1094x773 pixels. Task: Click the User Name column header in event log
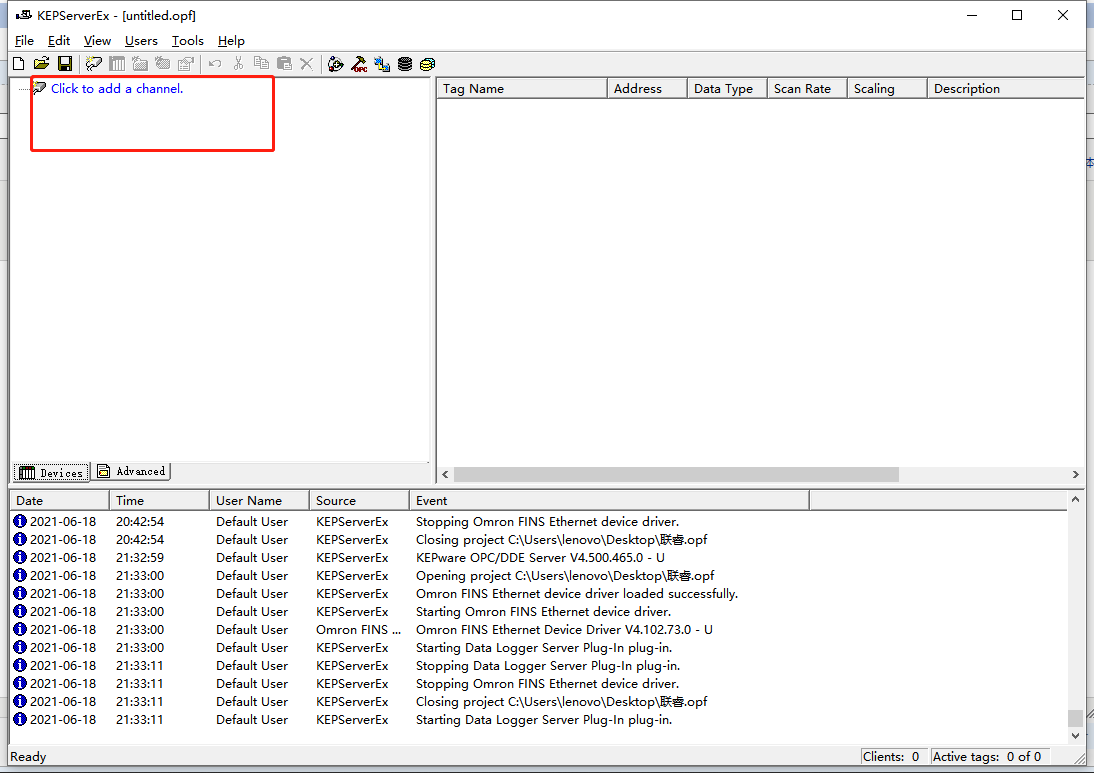(x=259, y=500)
